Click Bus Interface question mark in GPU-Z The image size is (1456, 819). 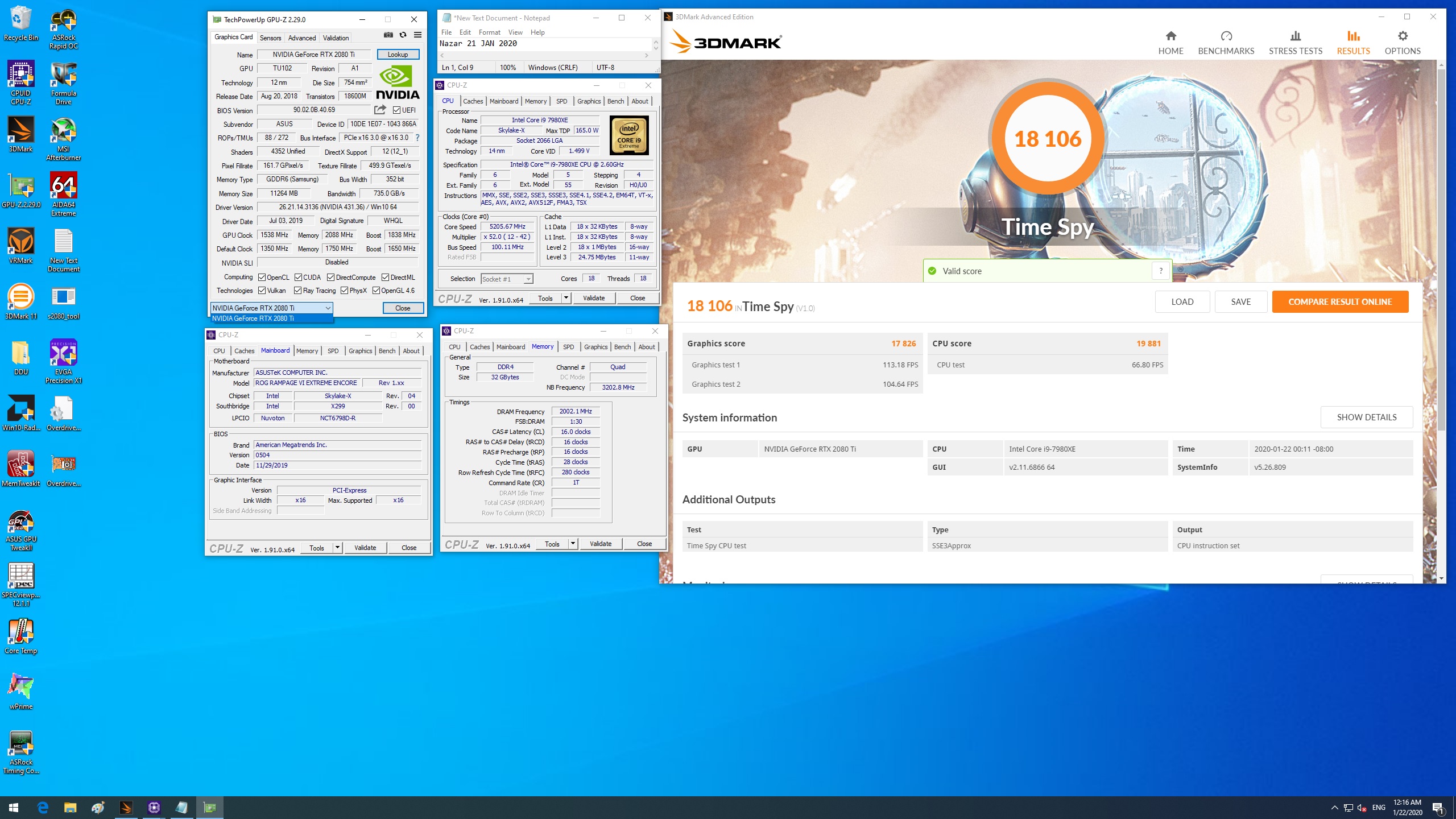point(417,138)
